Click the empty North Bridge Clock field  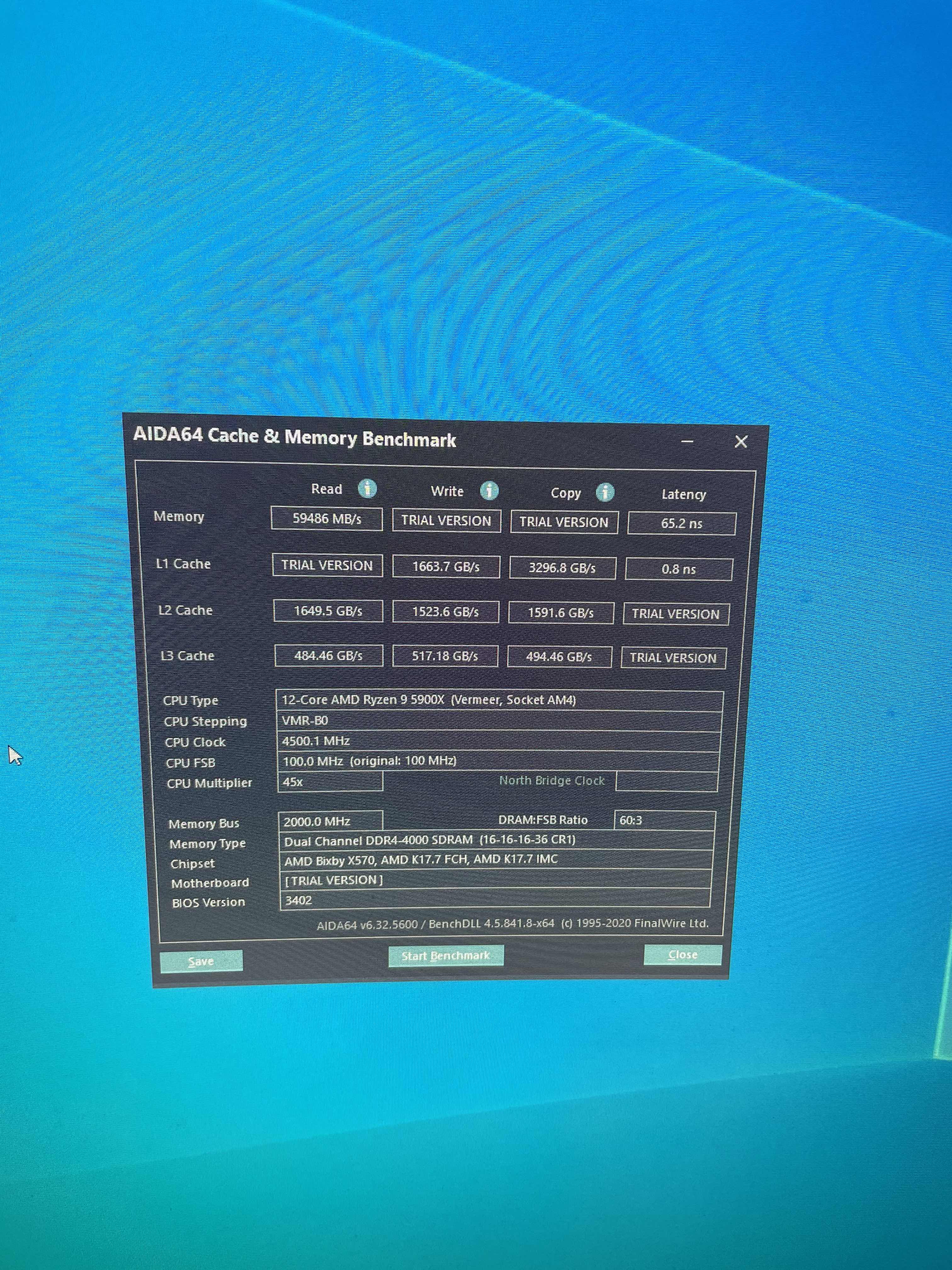coord(666,781)
